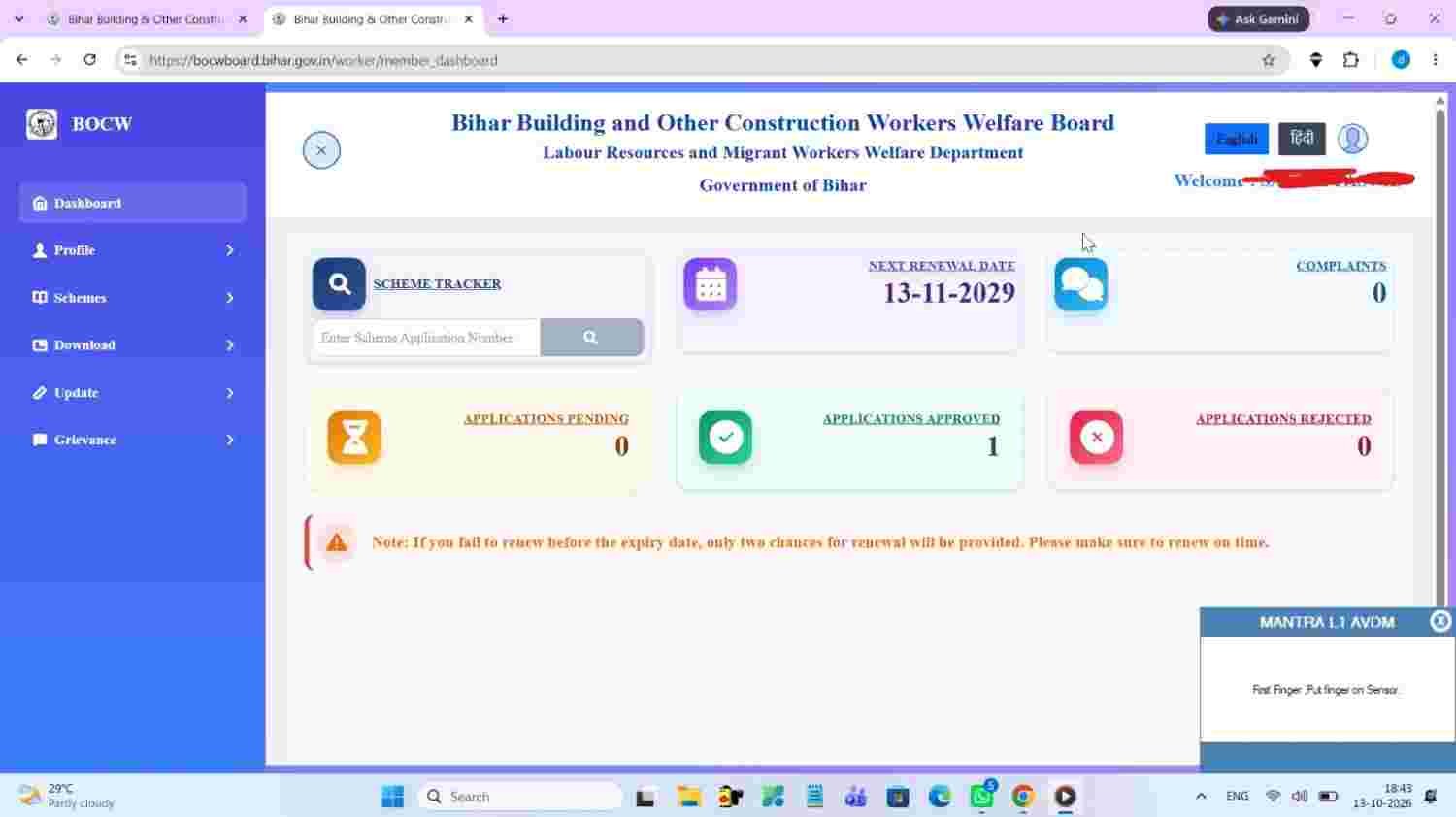Expand the Profile chevron arrow
Viewport: 1456px width, 817px height.
230,250
